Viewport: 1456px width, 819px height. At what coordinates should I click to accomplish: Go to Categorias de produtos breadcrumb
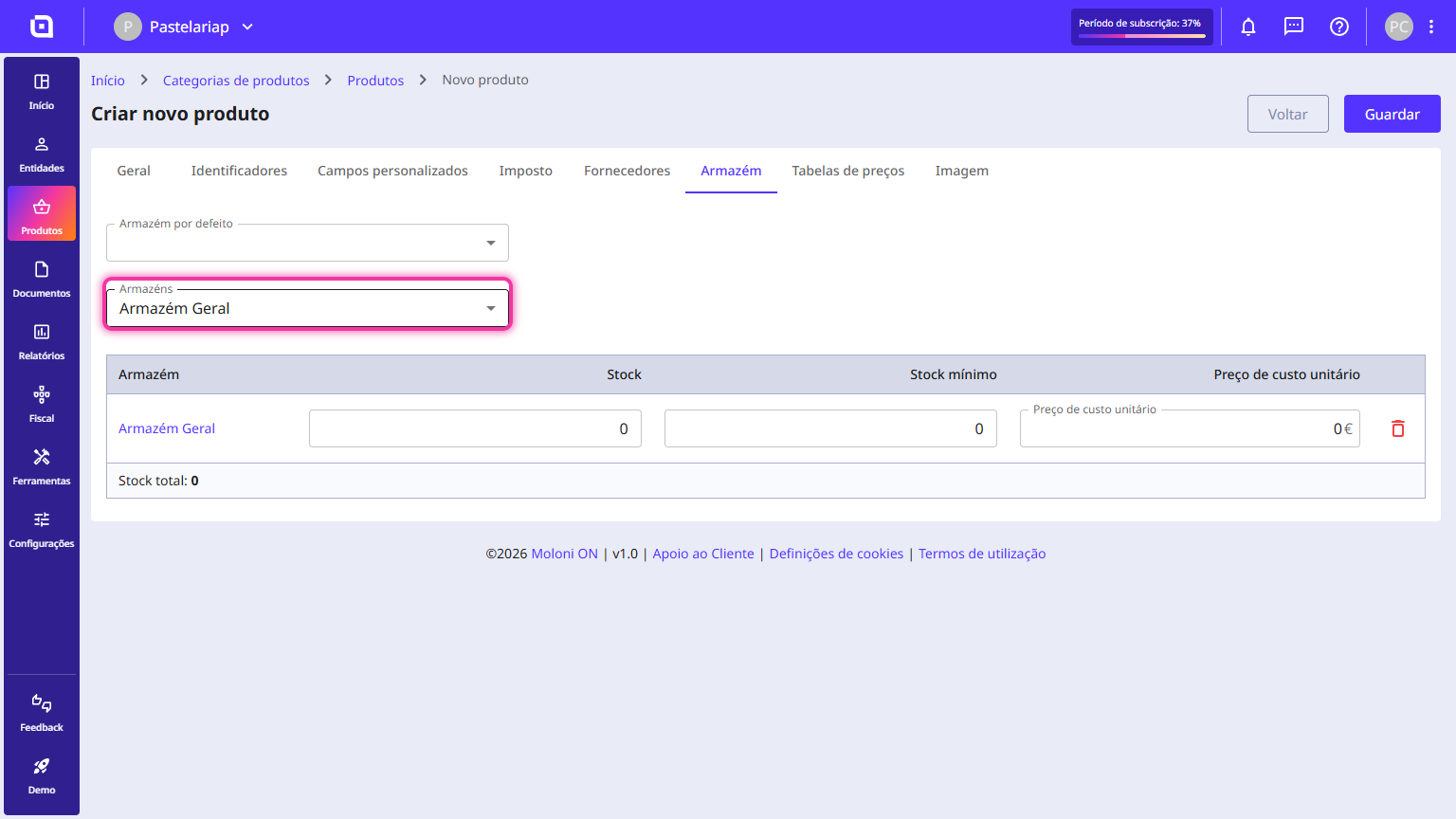236,81
